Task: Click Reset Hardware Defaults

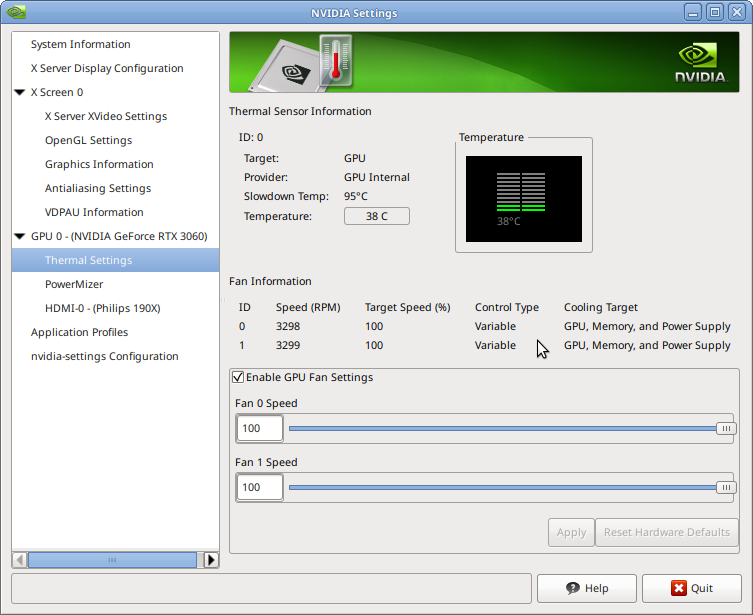Action: [x=666, y=532]
